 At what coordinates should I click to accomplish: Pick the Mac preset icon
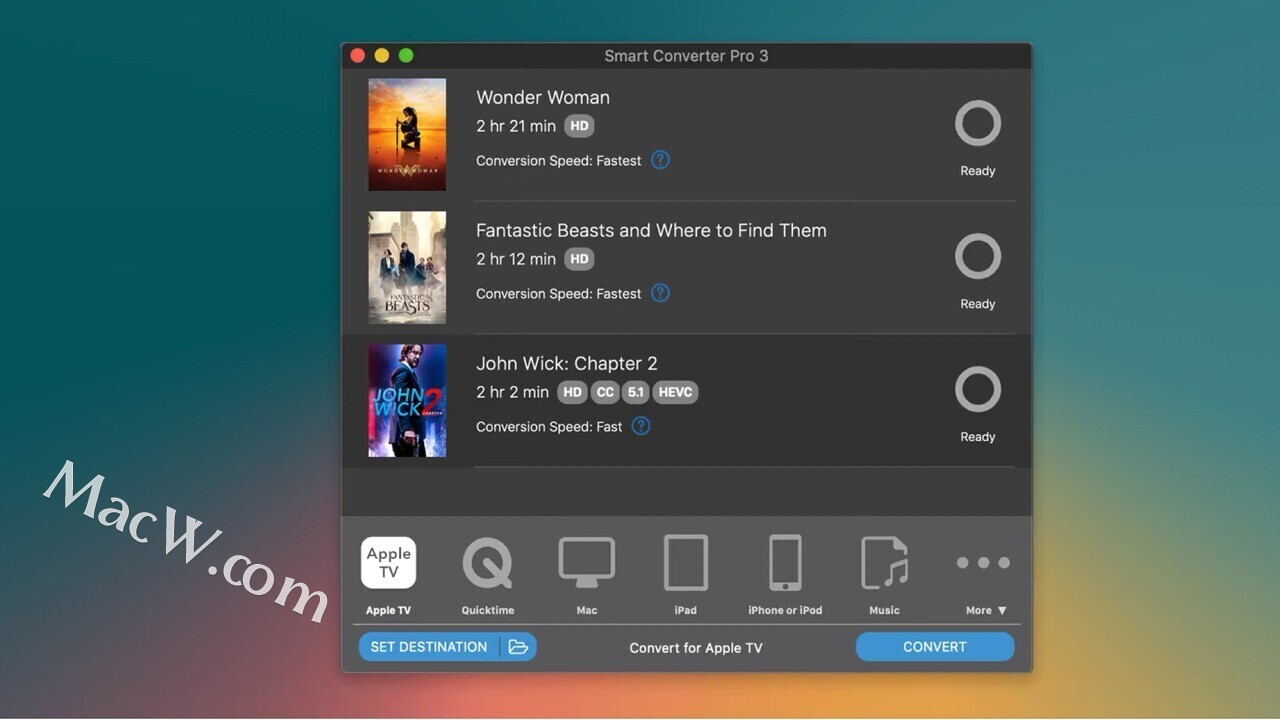[x=586, y=563]
